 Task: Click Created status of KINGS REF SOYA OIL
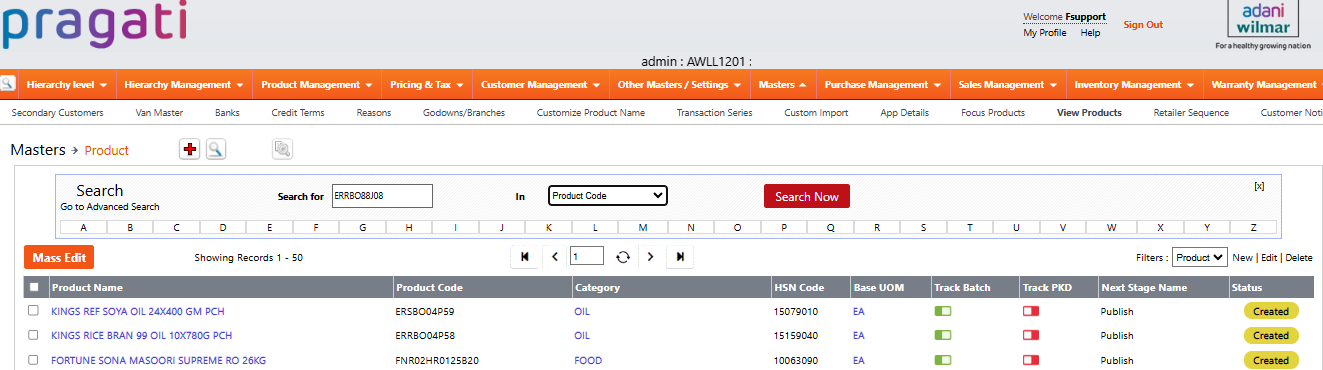coord(1271,311)
